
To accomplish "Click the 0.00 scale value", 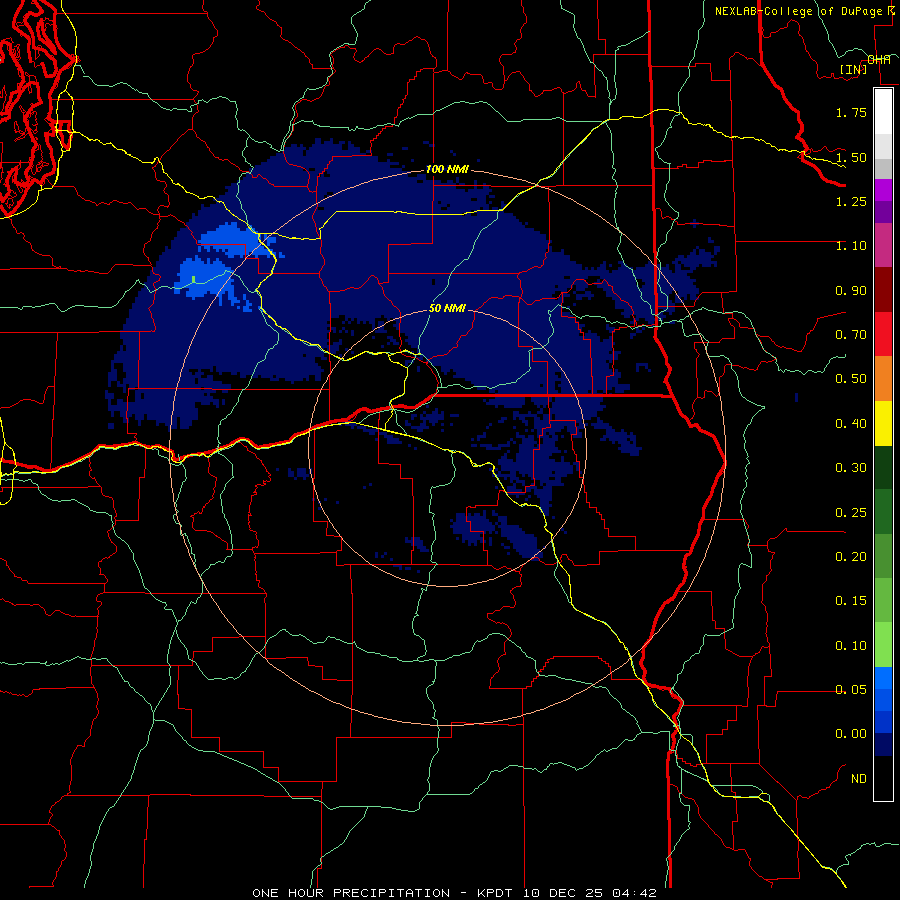I will pyautogui.click(x=851, y=734).
